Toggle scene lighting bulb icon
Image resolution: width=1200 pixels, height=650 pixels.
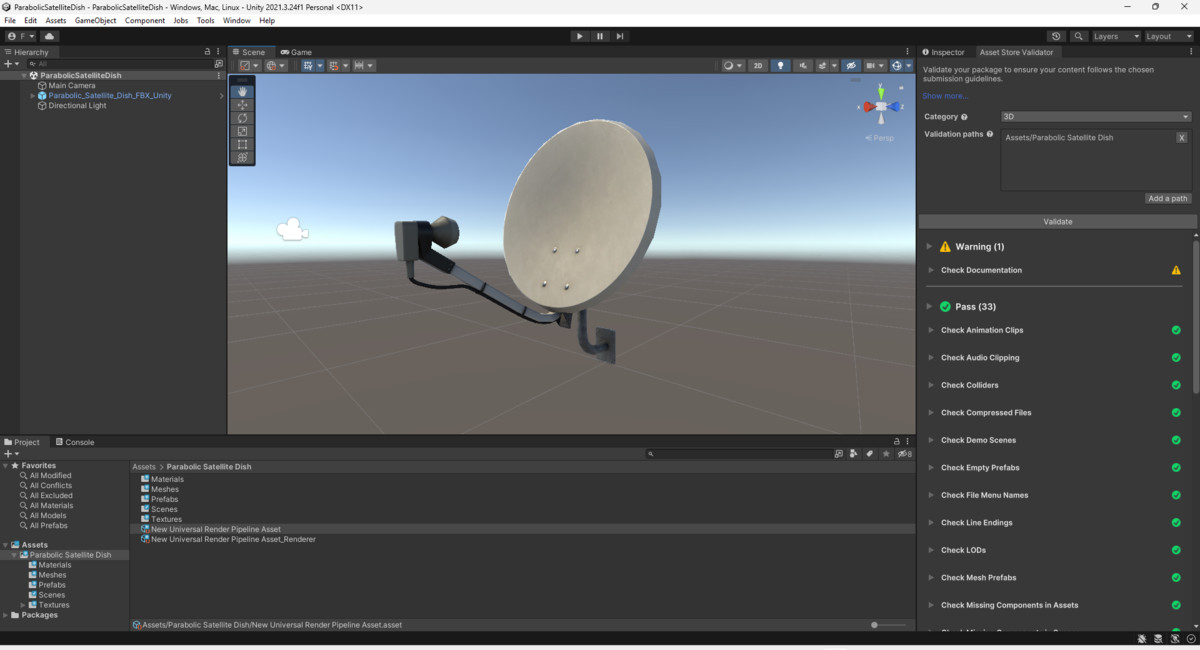[780, 65]
